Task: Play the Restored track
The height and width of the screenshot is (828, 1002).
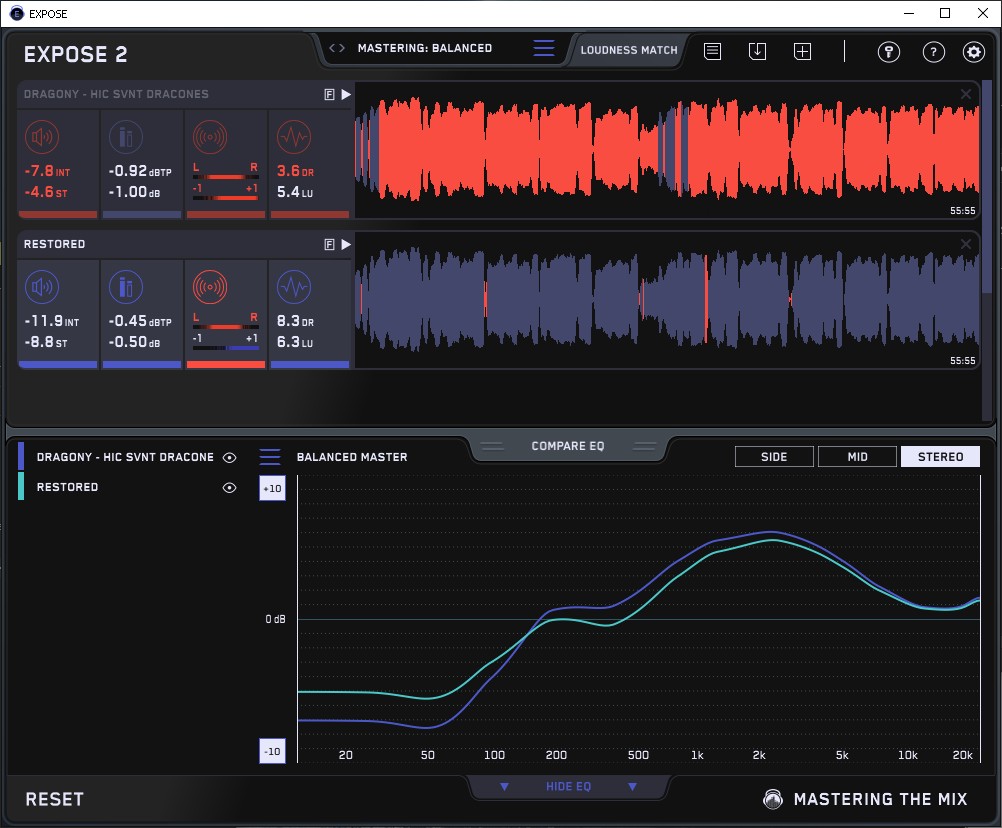Action: tap(346, 244)
